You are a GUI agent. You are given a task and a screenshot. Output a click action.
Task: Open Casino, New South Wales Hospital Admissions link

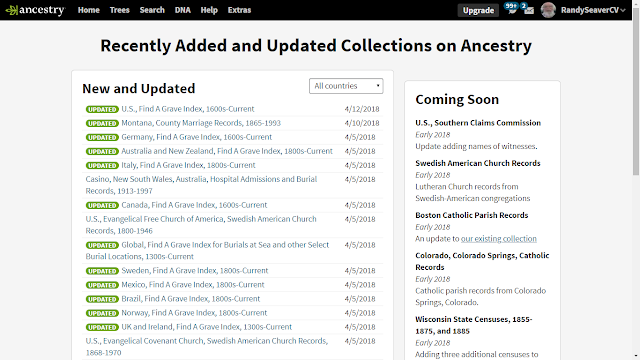pyautogui.click(x=201, y=185)
